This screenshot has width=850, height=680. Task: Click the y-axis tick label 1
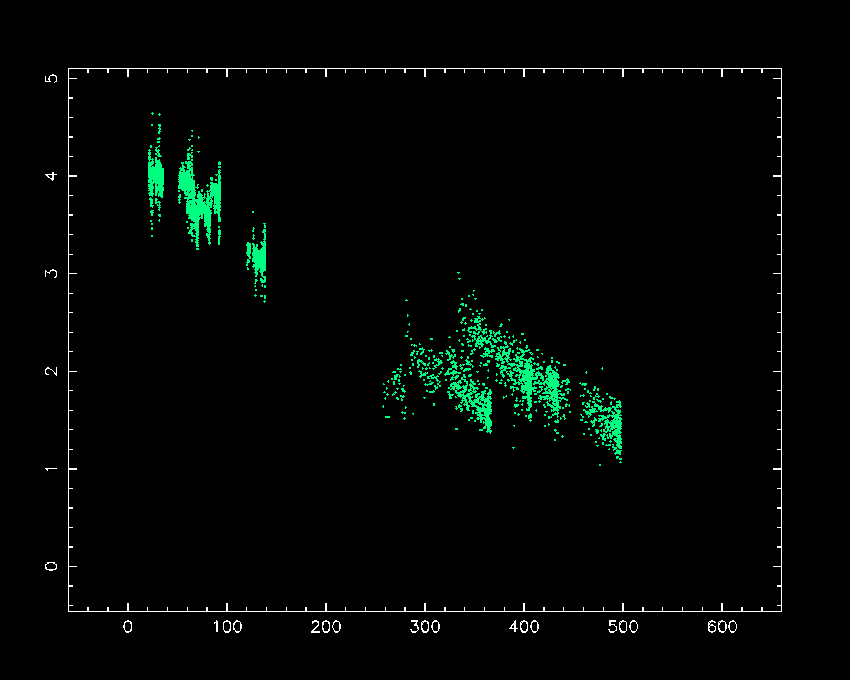(x=51, y=469)
